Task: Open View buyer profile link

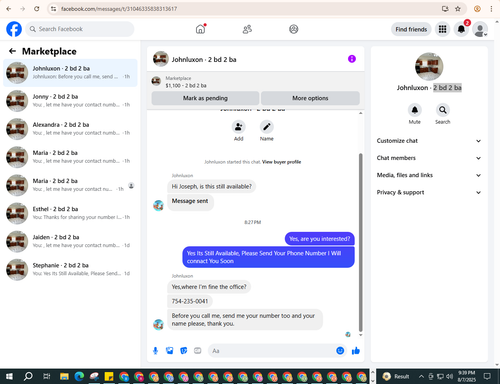Action: click(x=281, y=162)
